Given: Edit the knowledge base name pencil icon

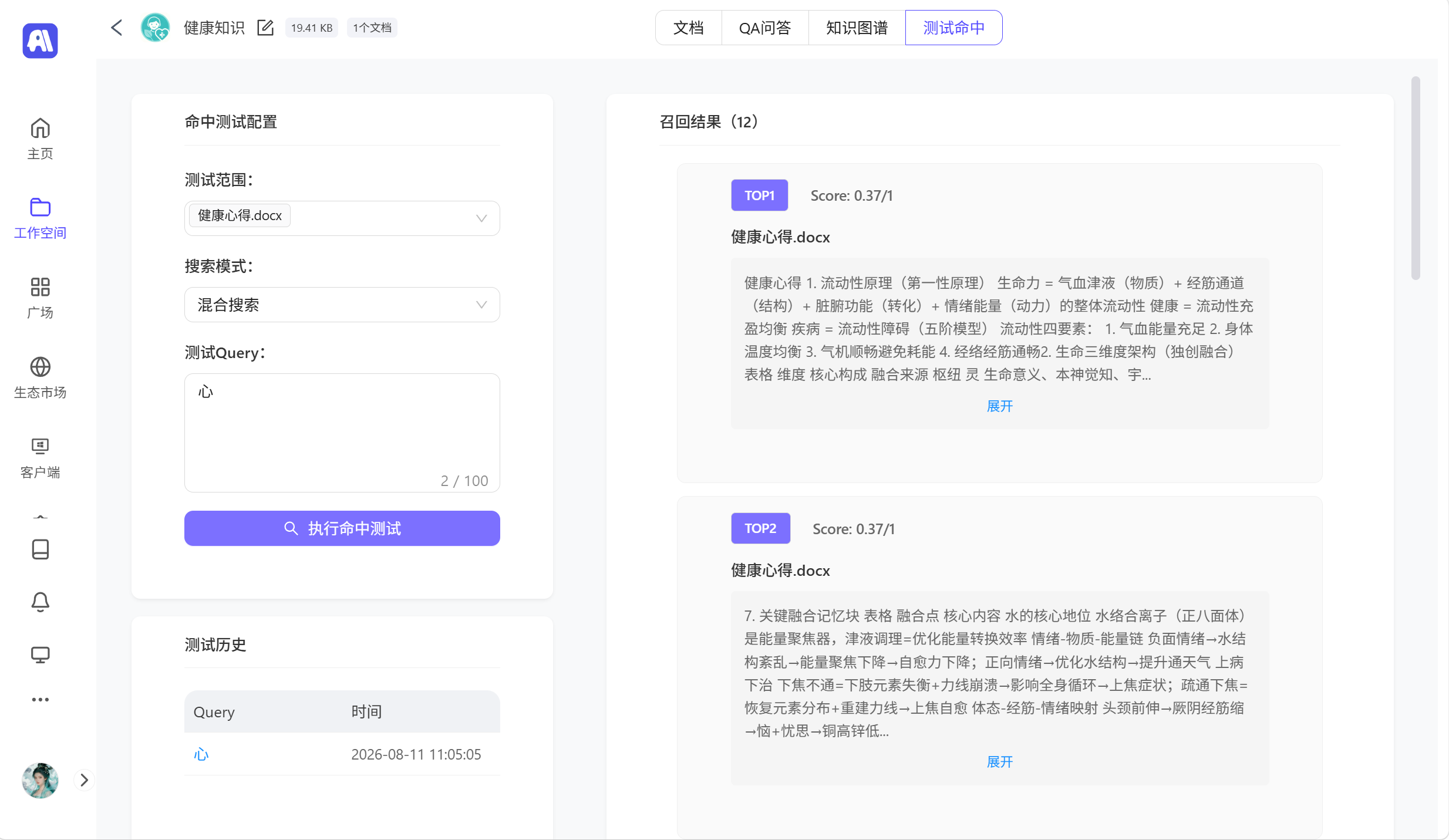Looking at the screenshot, I should tap(265, 28).
